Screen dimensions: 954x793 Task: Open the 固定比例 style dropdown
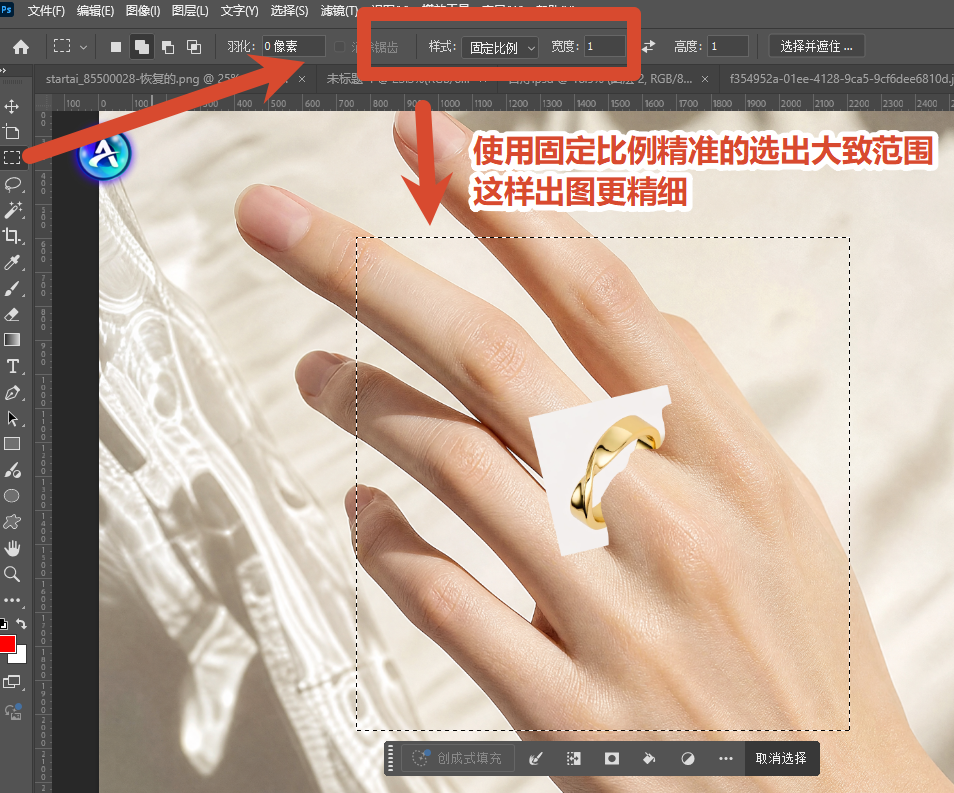500,47
